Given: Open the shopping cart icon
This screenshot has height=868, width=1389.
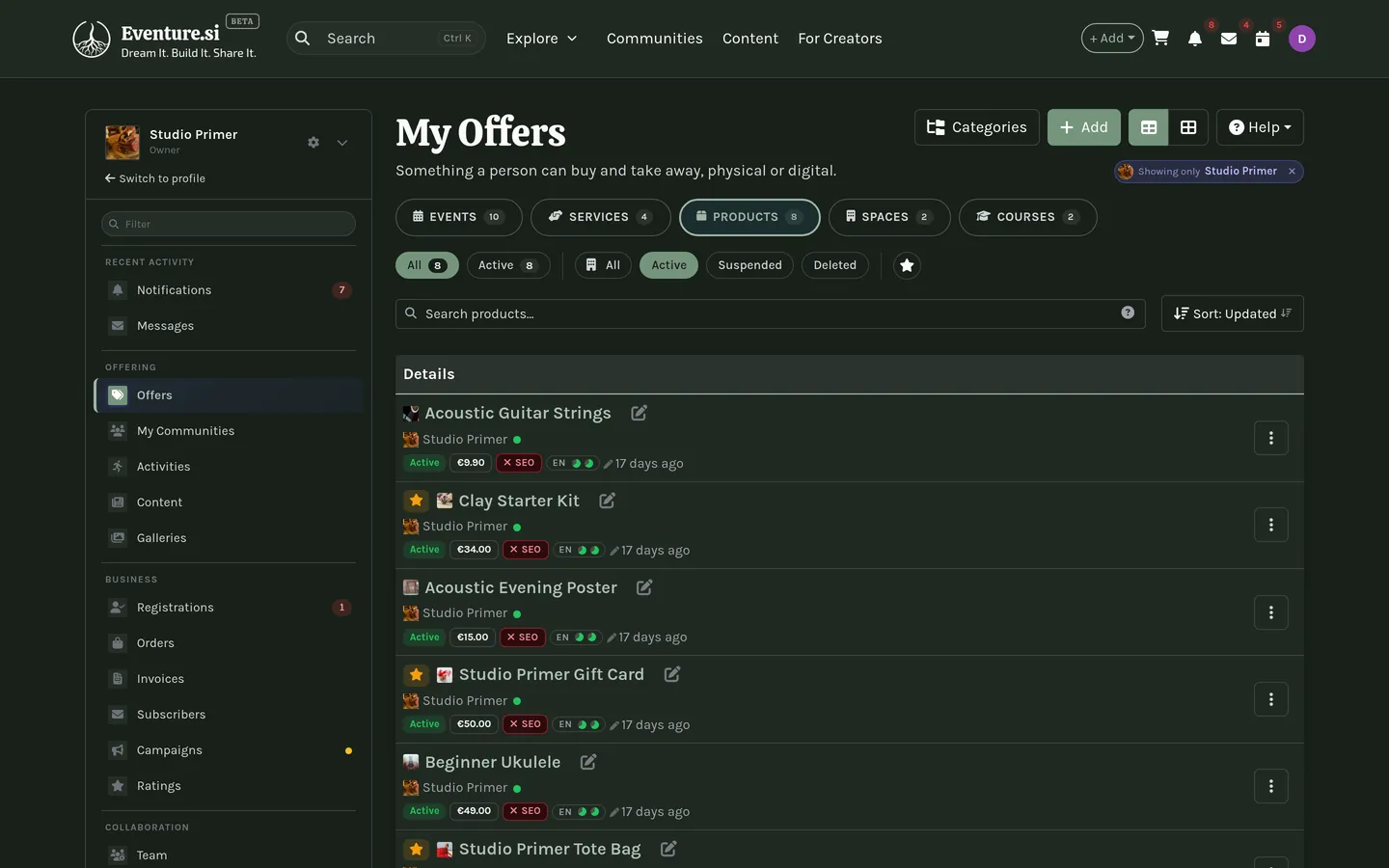Looking at the screenshot, I should pos(1161,39).
